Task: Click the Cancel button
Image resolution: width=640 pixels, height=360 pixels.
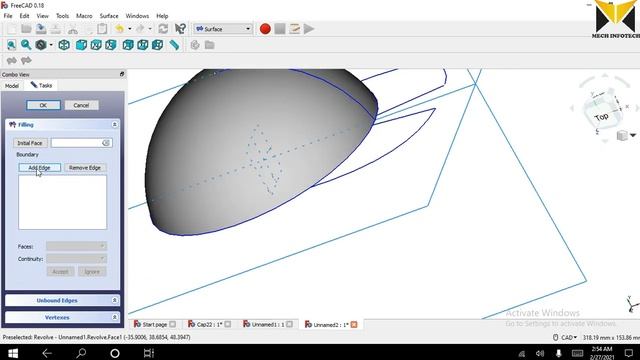Action: pyautogui.click(x=81, y=105)
